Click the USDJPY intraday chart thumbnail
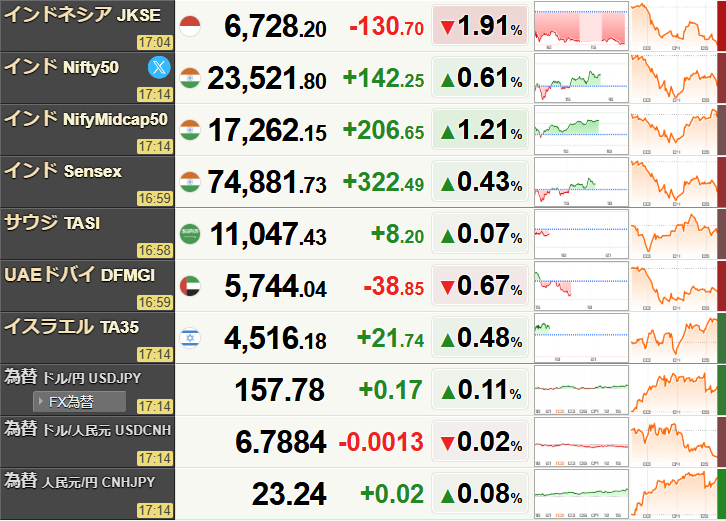 (581, 390)
